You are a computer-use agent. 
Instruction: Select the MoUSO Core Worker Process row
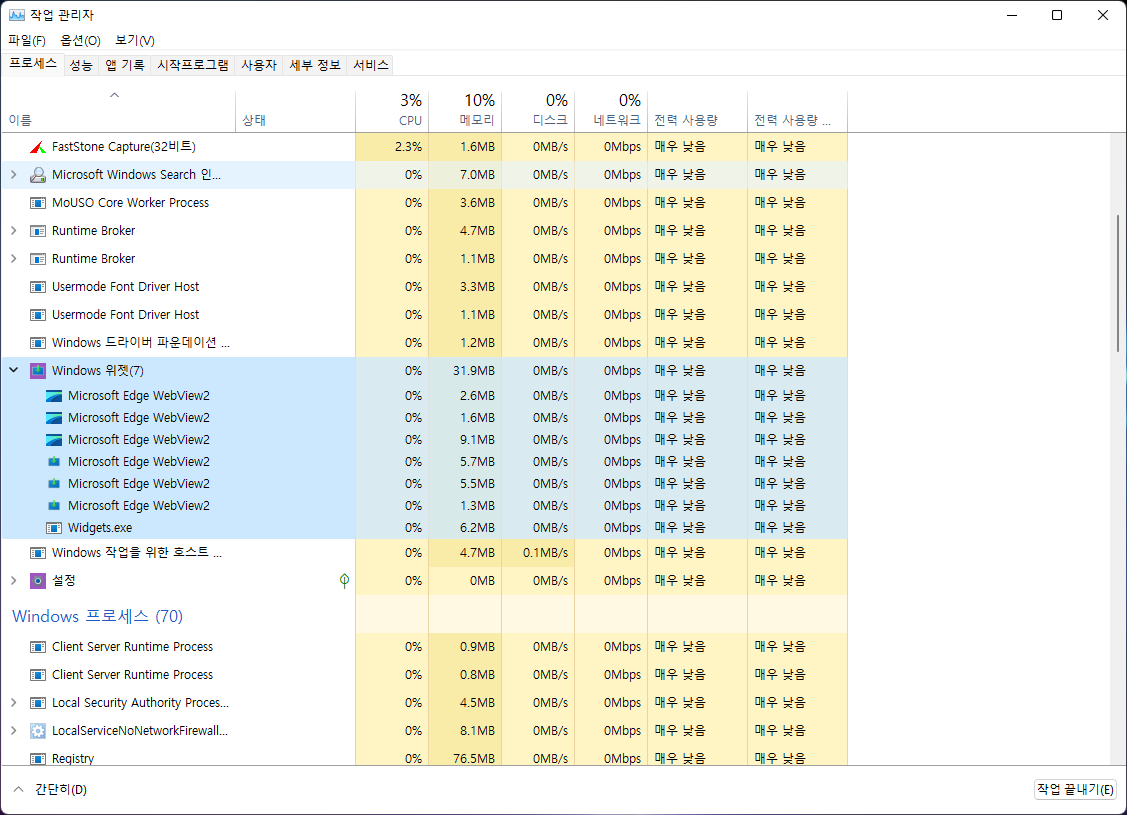pyautogui.click(x=424, y=203)
